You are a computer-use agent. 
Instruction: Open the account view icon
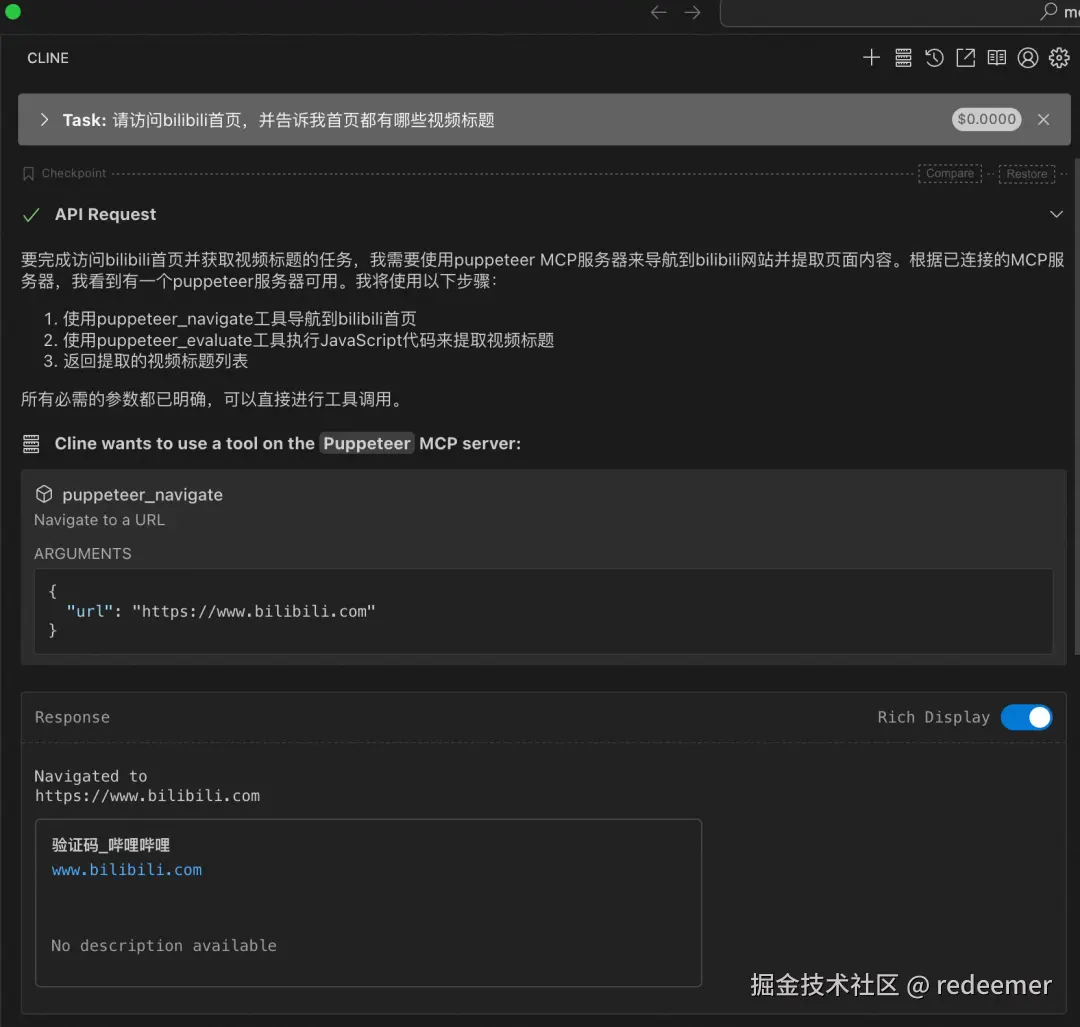click(1028, 57)
